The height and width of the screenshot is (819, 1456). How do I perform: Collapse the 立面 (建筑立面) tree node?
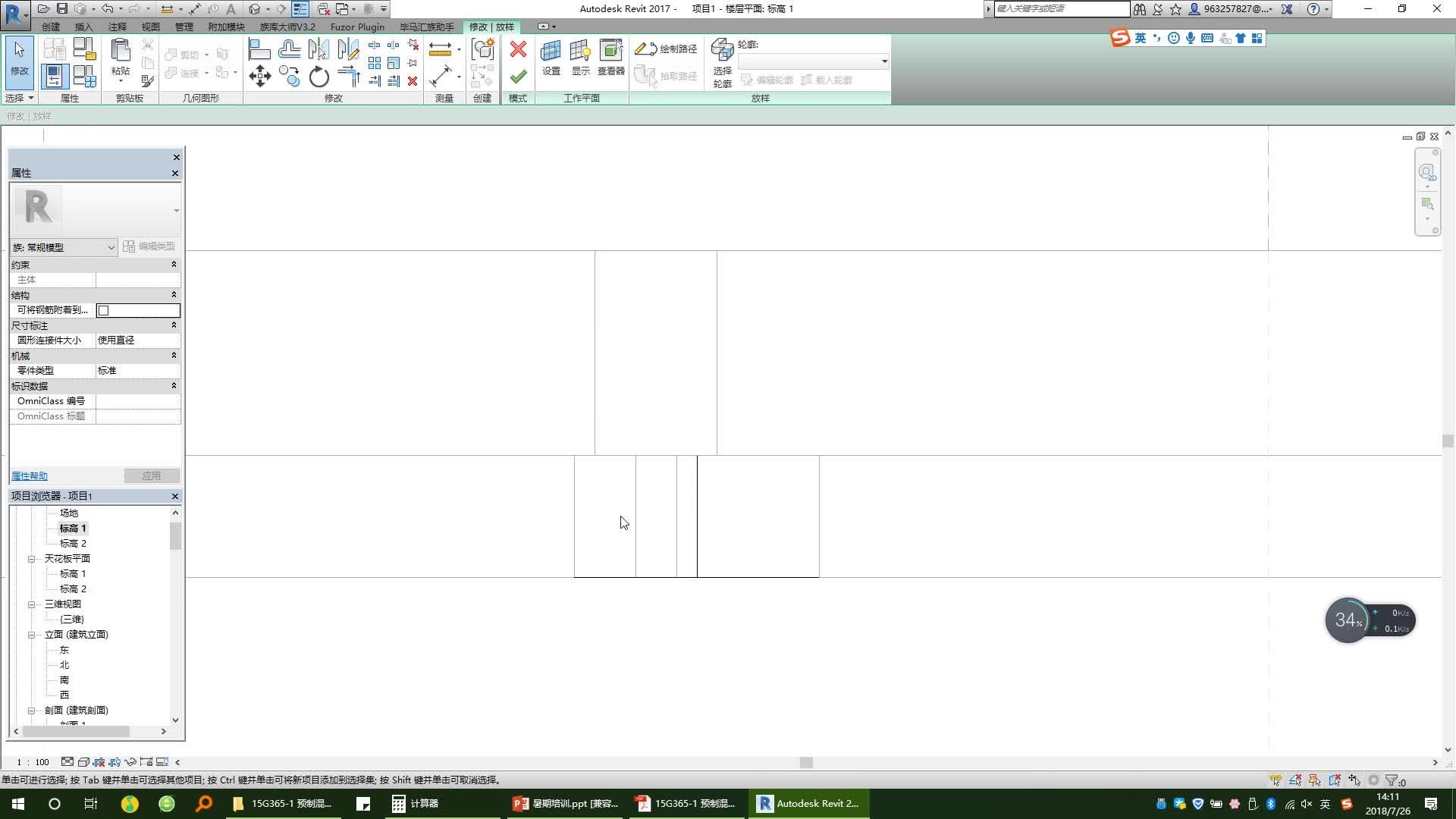[32, 635]
